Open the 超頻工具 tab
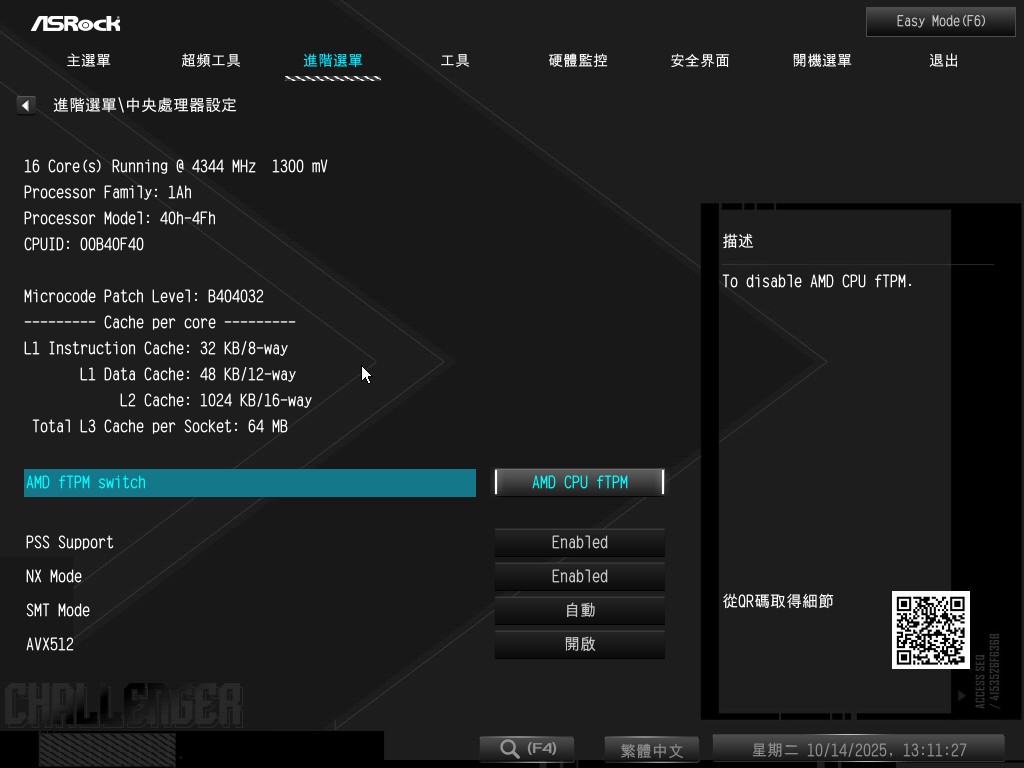 coord(211,60)
